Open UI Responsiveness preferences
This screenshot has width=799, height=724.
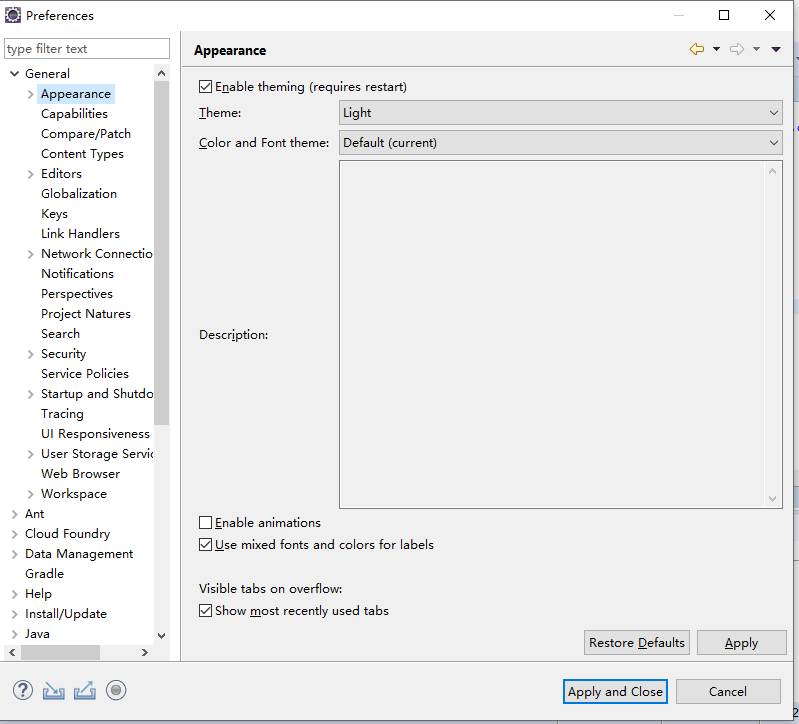tap(95, 434)
